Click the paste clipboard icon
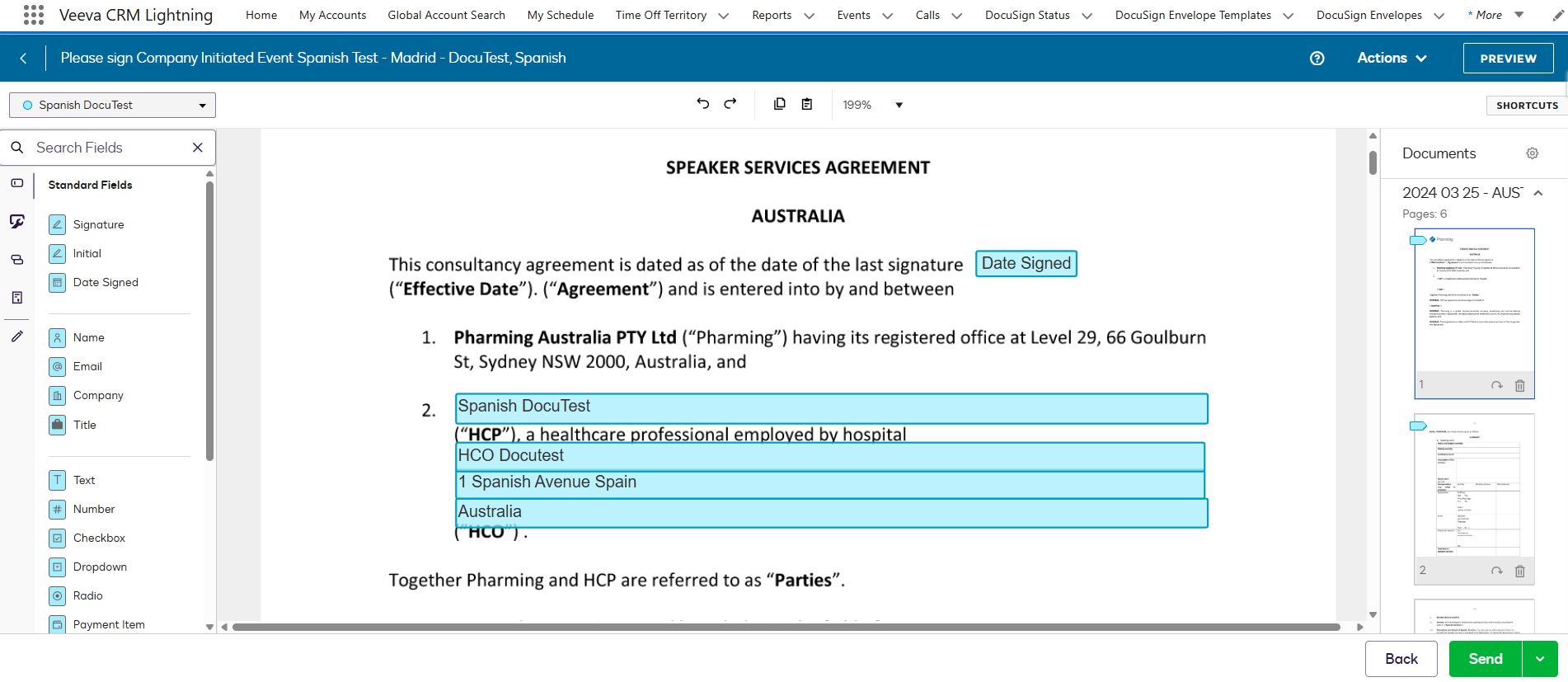The image size is (1568, 682). pyautogui.click(x=807, y=104)
